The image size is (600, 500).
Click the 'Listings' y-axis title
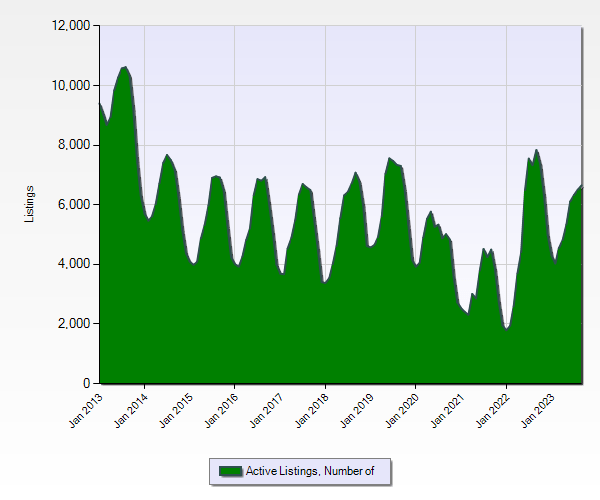pos(30,204)
